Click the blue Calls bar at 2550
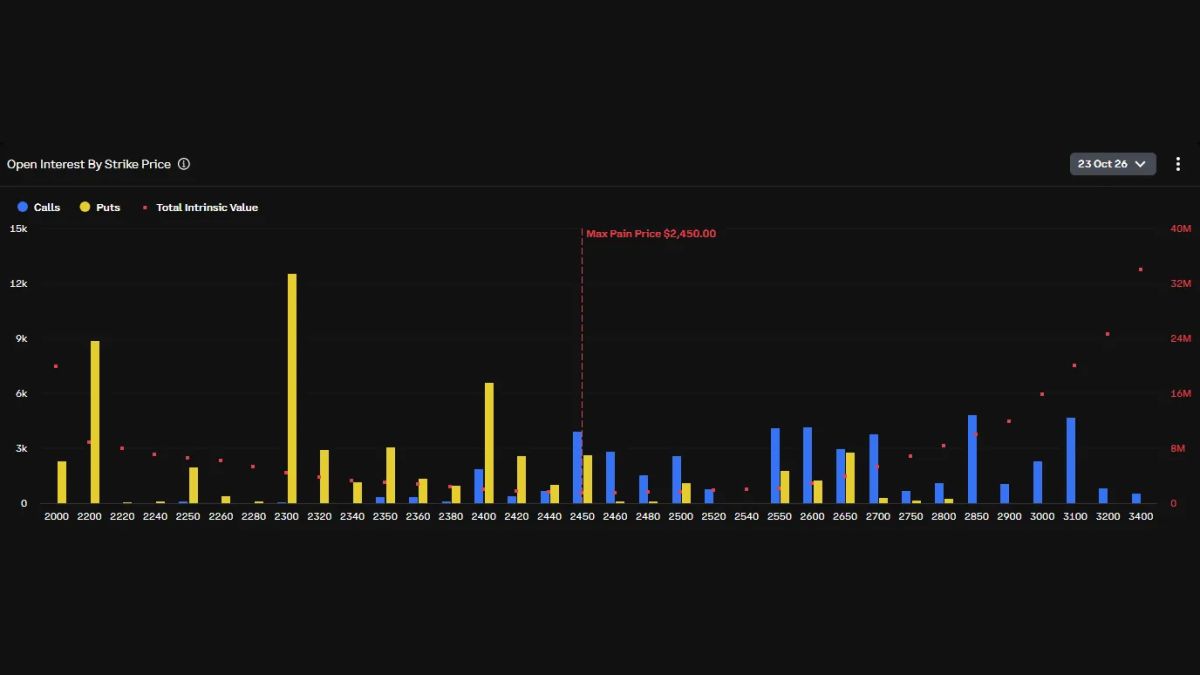Viewport: 1200px width, 675px height. (x=775, y=466)
